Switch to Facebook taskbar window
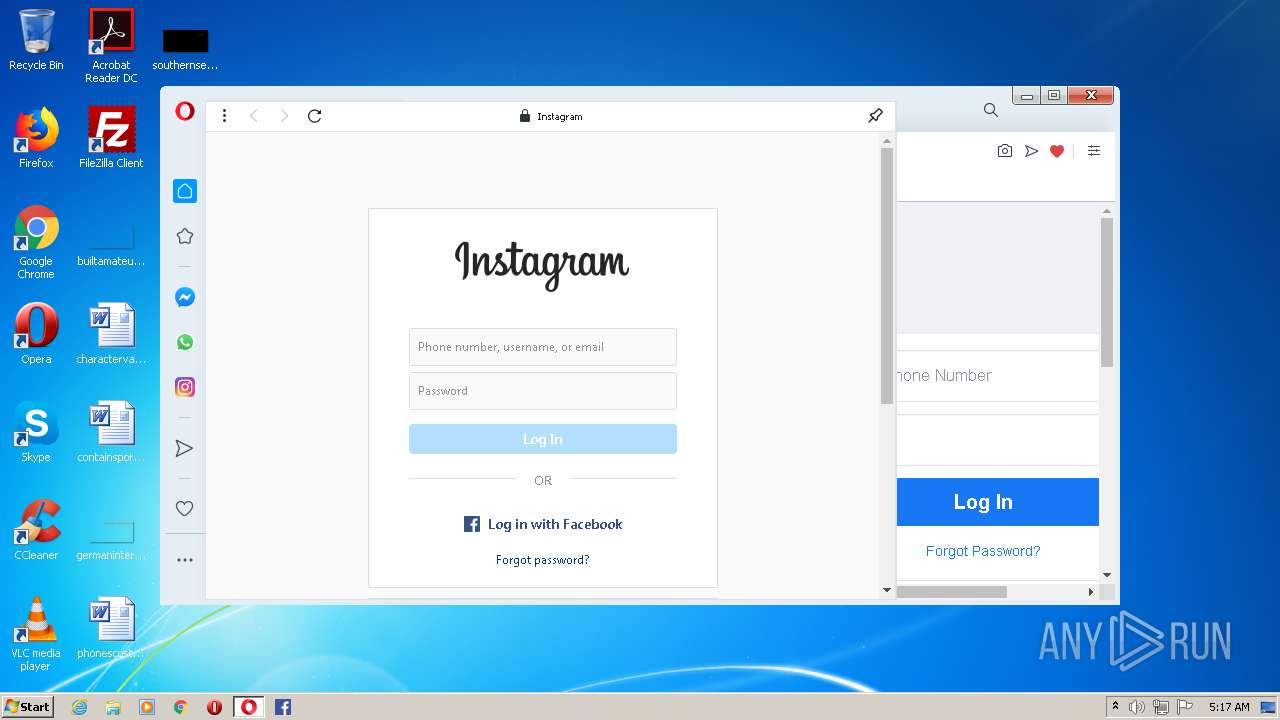Image resolution: width=1280 pixels, height=720 pixels. click(x=283, y=707)
